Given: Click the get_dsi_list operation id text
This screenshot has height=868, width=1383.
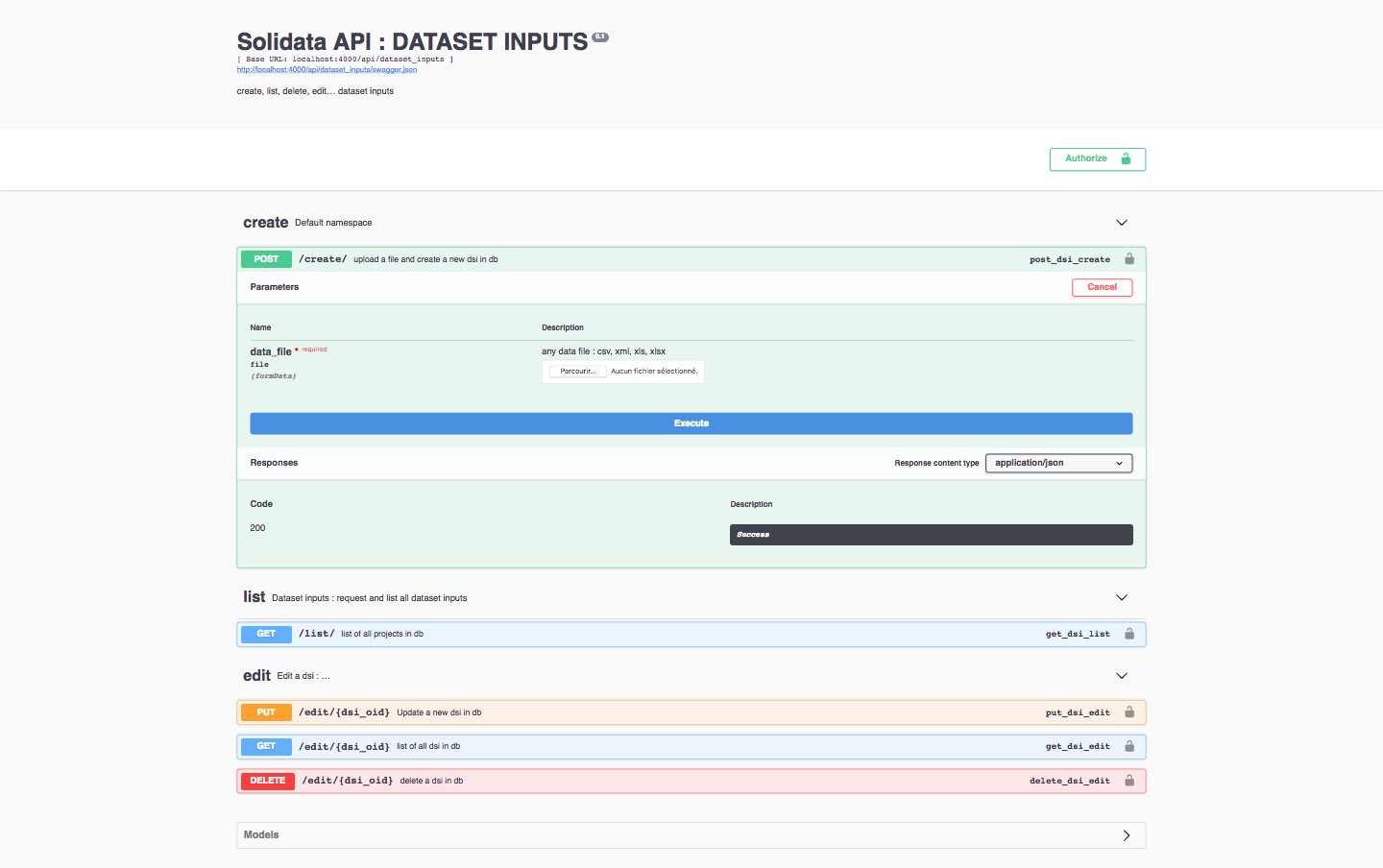Looking at the screenshot, I should point(1078,634).
